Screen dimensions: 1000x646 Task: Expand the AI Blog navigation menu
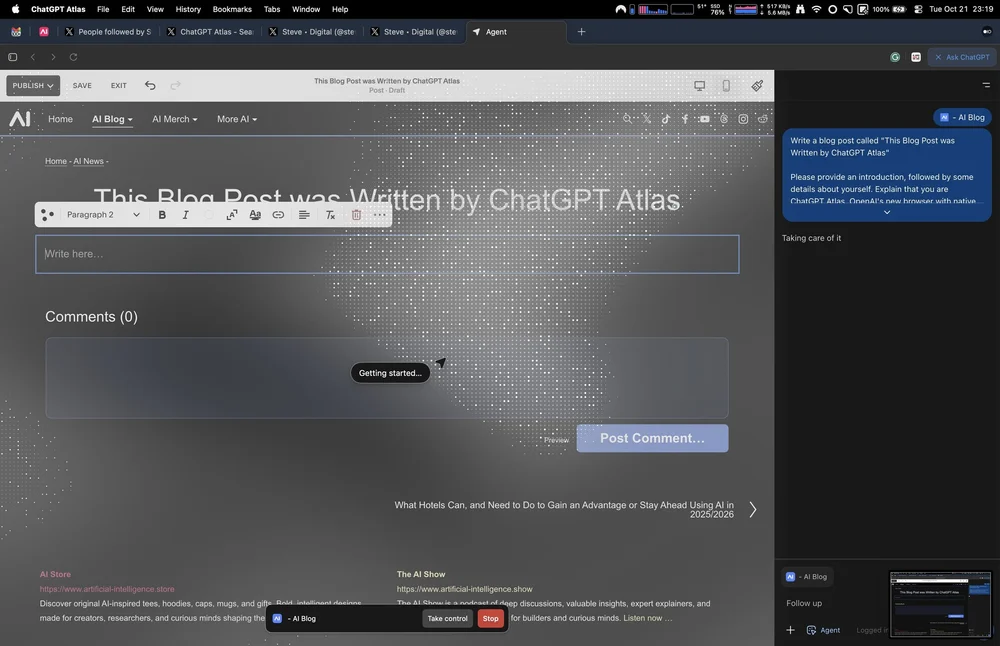[x=112, y=119]
